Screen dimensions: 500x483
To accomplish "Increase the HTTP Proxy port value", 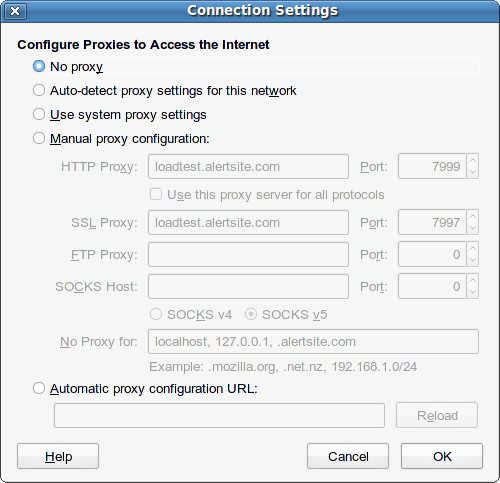I will pos(472,160).
